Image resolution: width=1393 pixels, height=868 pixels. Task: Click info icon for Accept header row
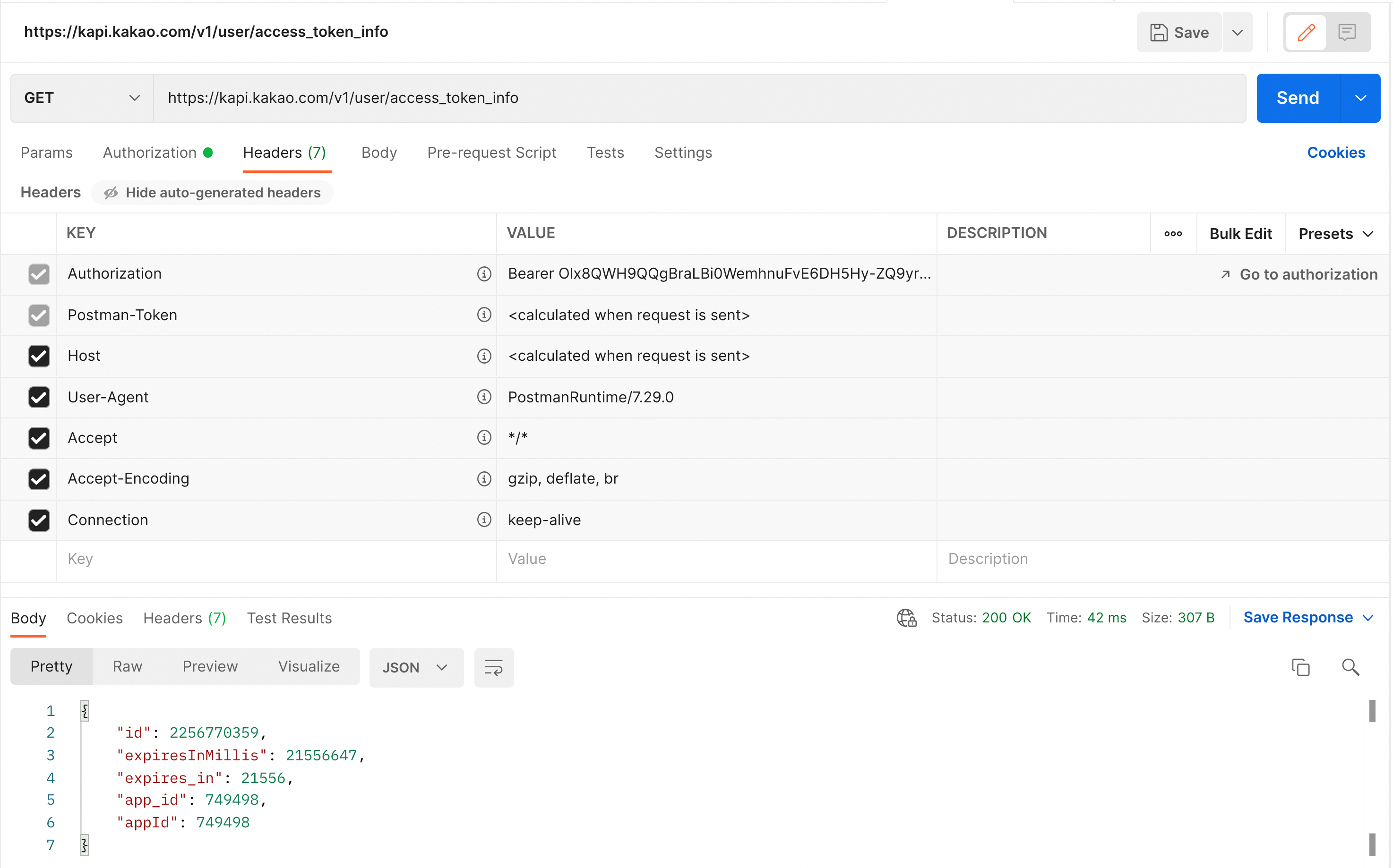tap(484, 437)
